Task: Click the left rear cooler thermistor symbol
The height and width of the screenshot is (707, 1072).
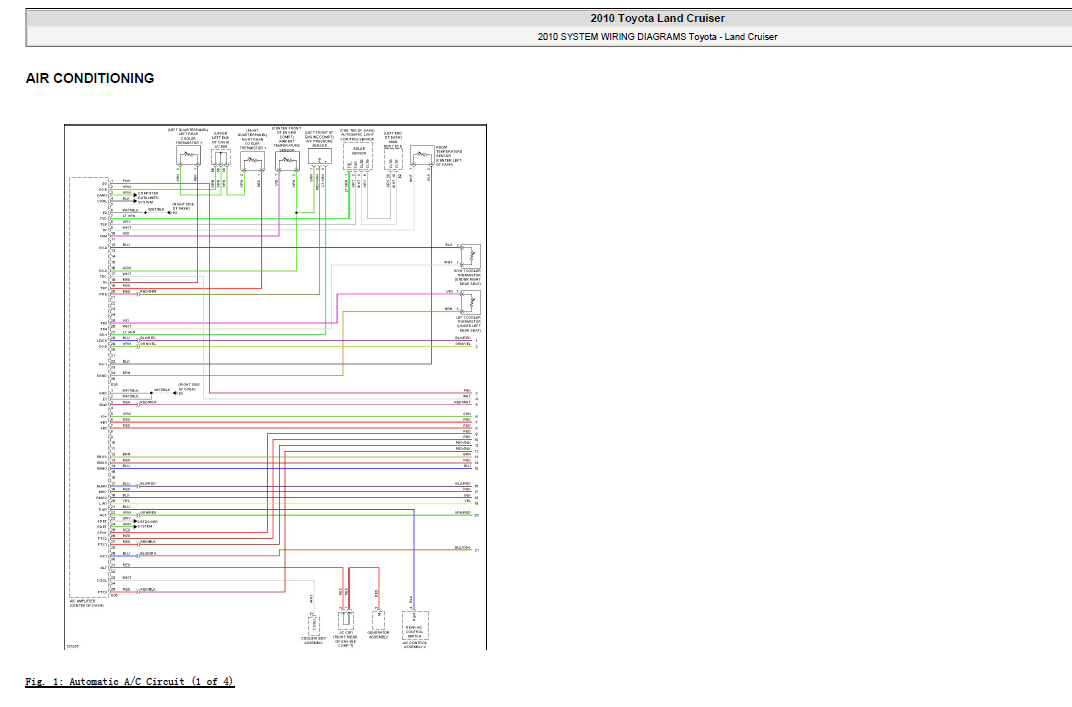Action: click(188, 157)
